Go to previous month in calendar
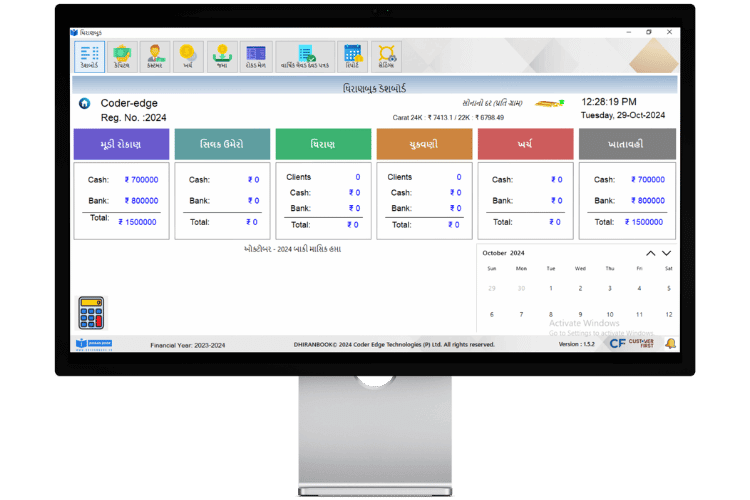Viewport: 750px width, 500px height. tap(651, 254)
